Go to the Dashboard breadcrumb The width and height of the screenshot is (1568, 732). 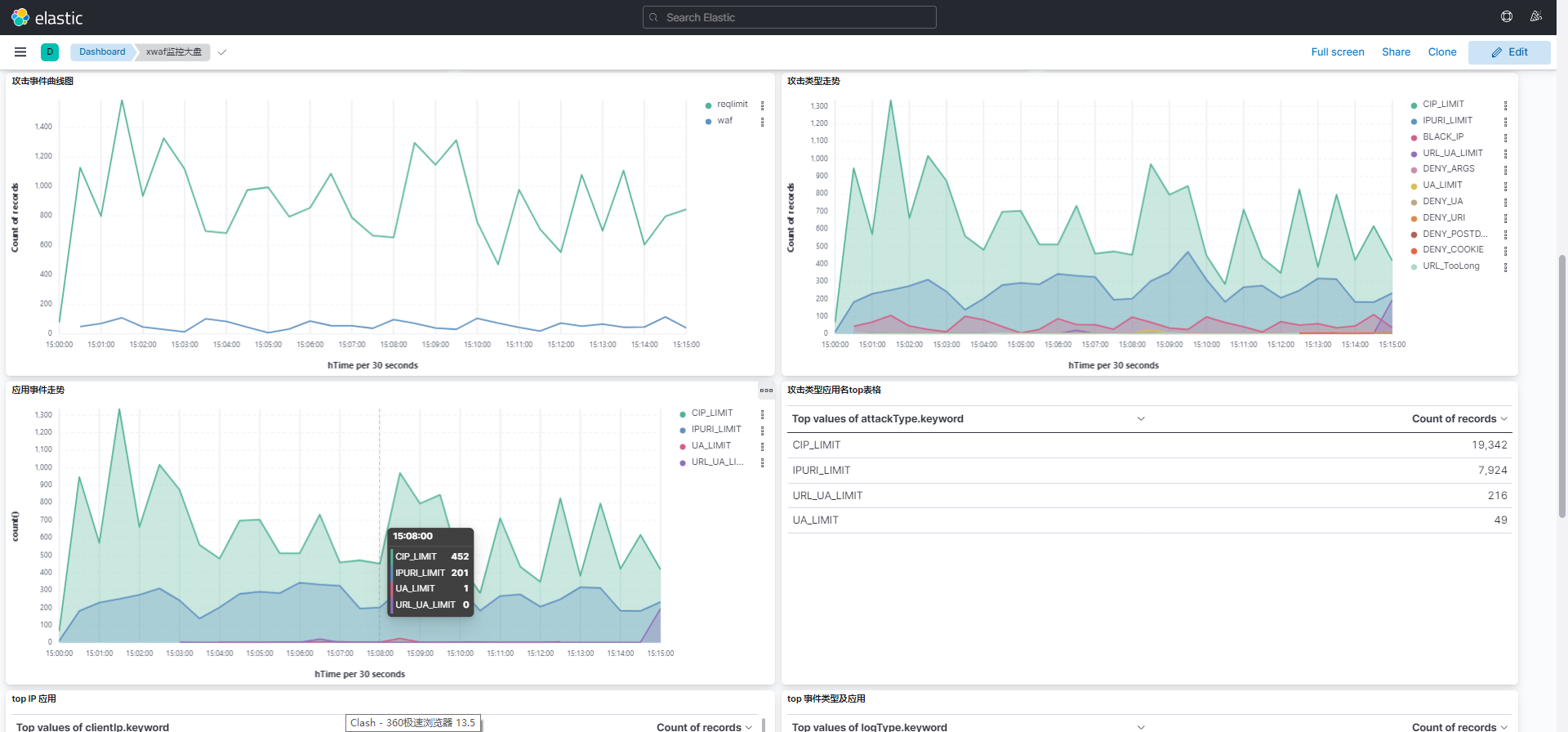102,51
